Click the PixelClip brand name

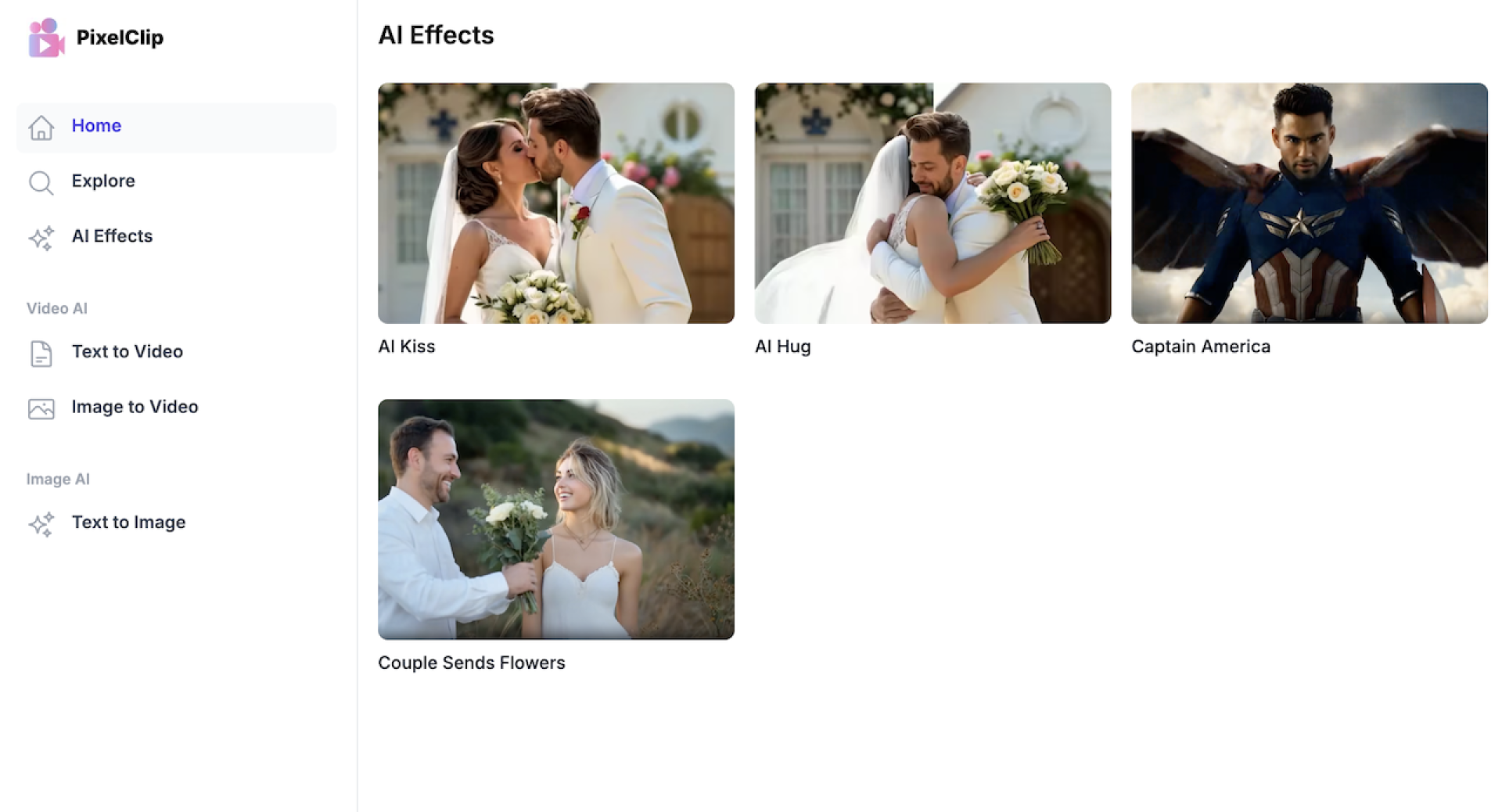click(120, 38)
